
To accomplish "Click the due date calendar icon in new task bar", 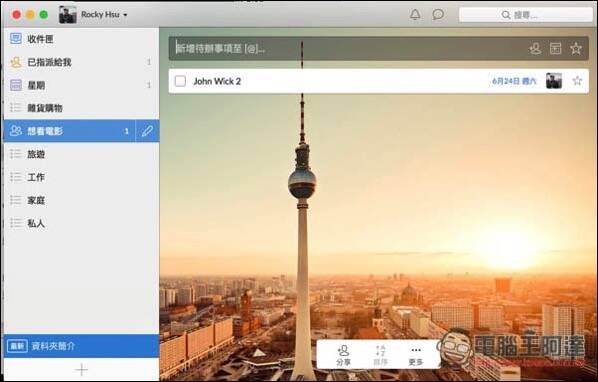I will tap(555, 48).
